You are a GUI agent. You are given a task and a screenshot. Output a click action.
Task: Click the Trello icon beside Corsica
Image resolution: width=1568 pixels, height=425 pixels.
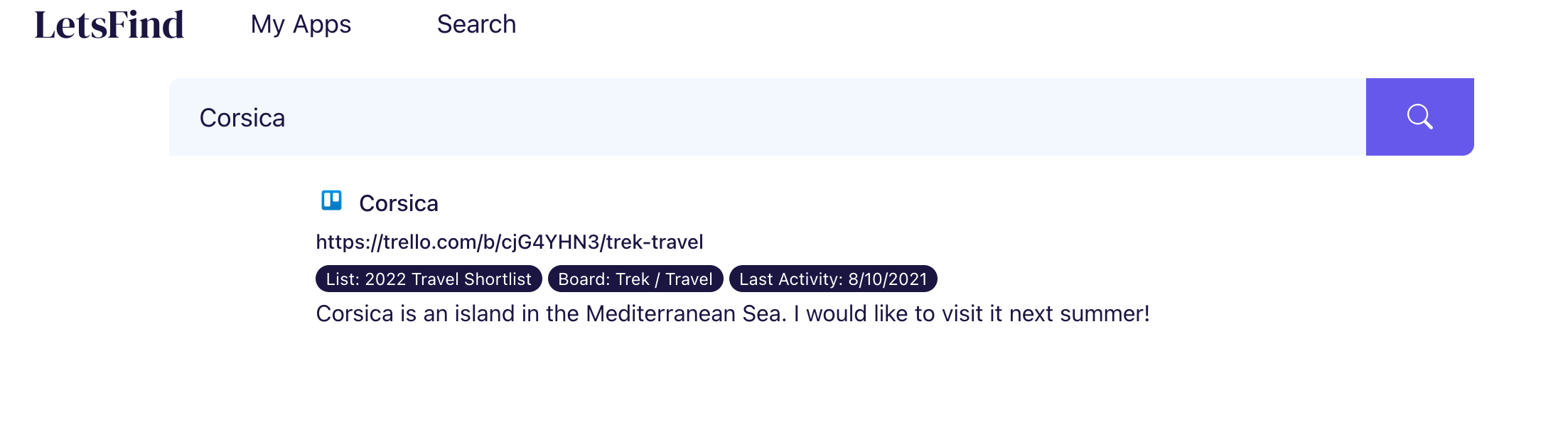click(x=331, y=200)
